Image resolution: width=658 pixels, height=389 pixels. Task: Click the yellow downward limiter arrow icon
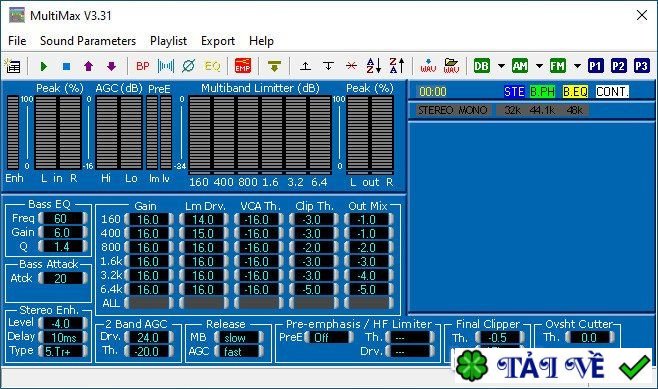274,66
